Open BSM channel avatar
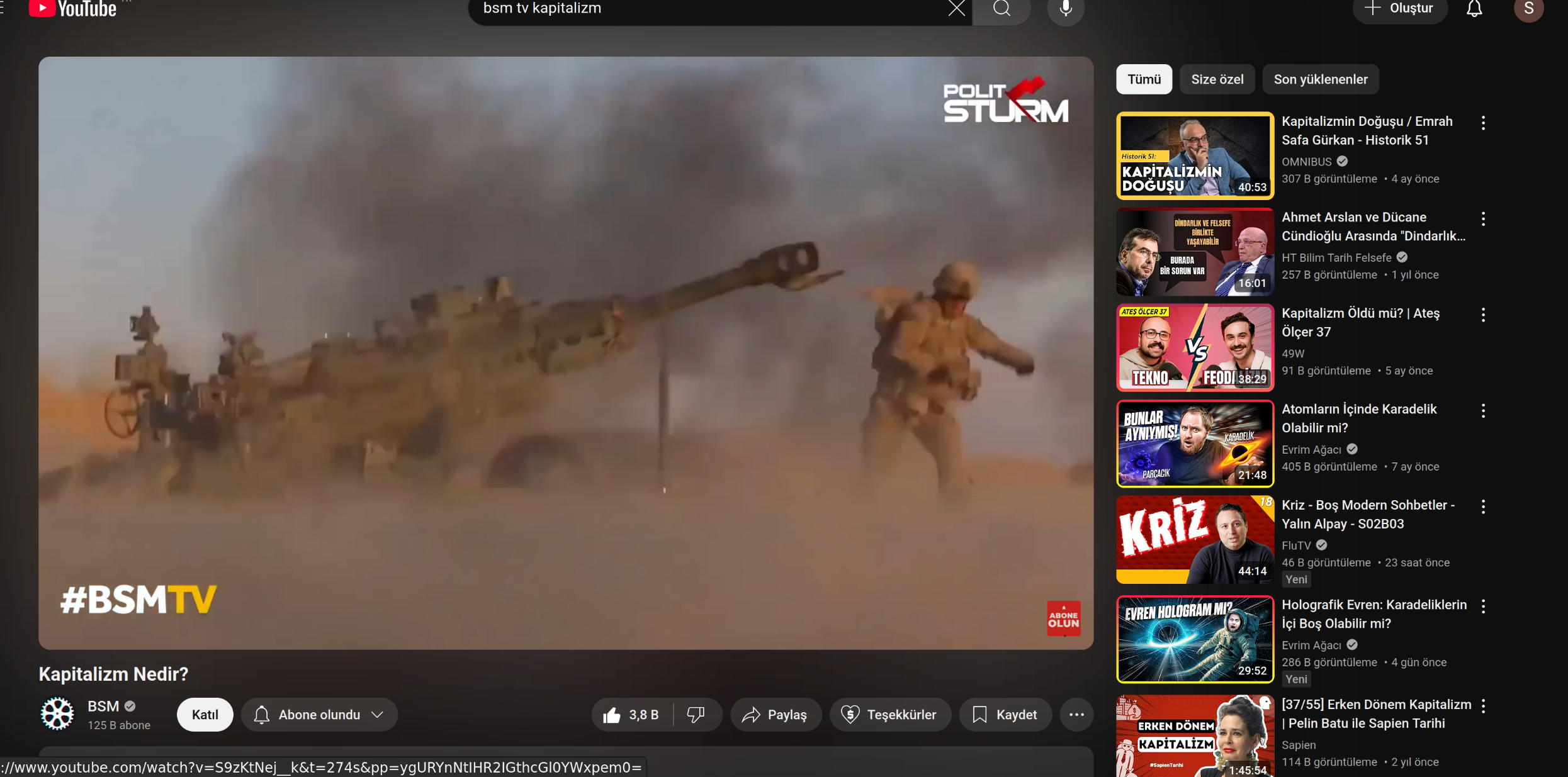The image size is (1568, 777). pos(57,713)
